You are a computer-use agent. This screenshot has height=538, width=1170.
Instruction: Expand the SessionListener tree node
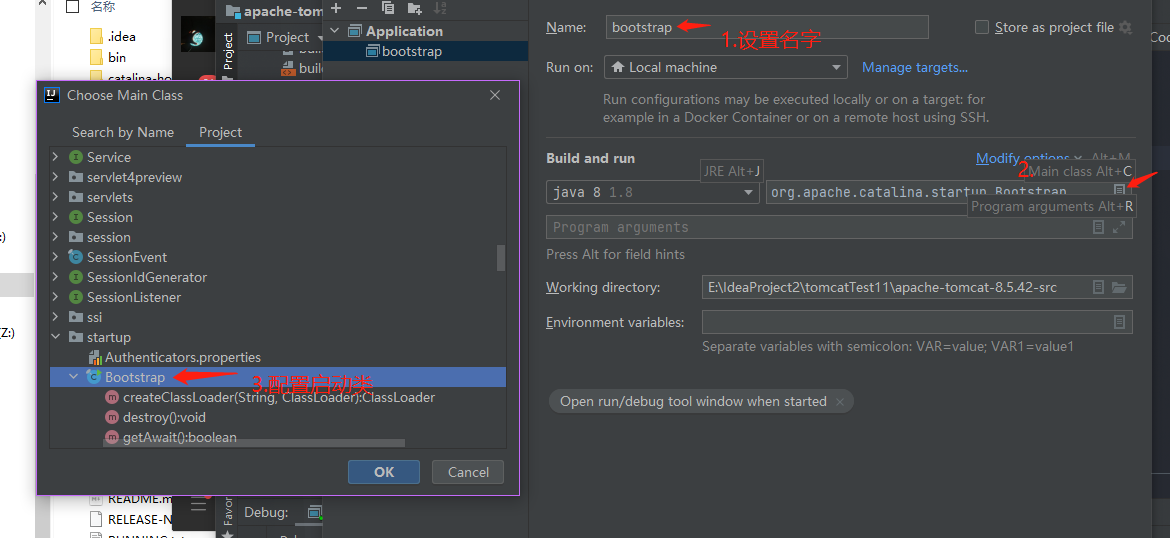click(56, 298)
